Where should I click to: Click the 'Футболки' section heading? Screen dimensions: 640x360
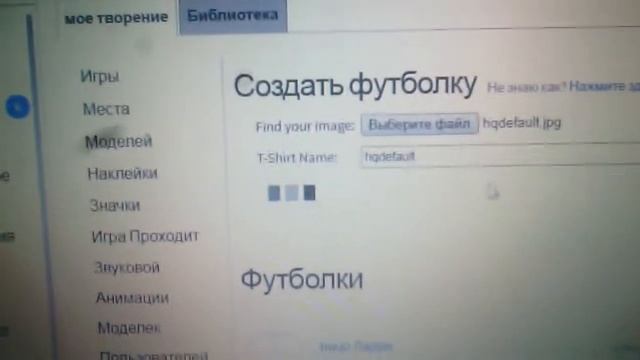302,280
